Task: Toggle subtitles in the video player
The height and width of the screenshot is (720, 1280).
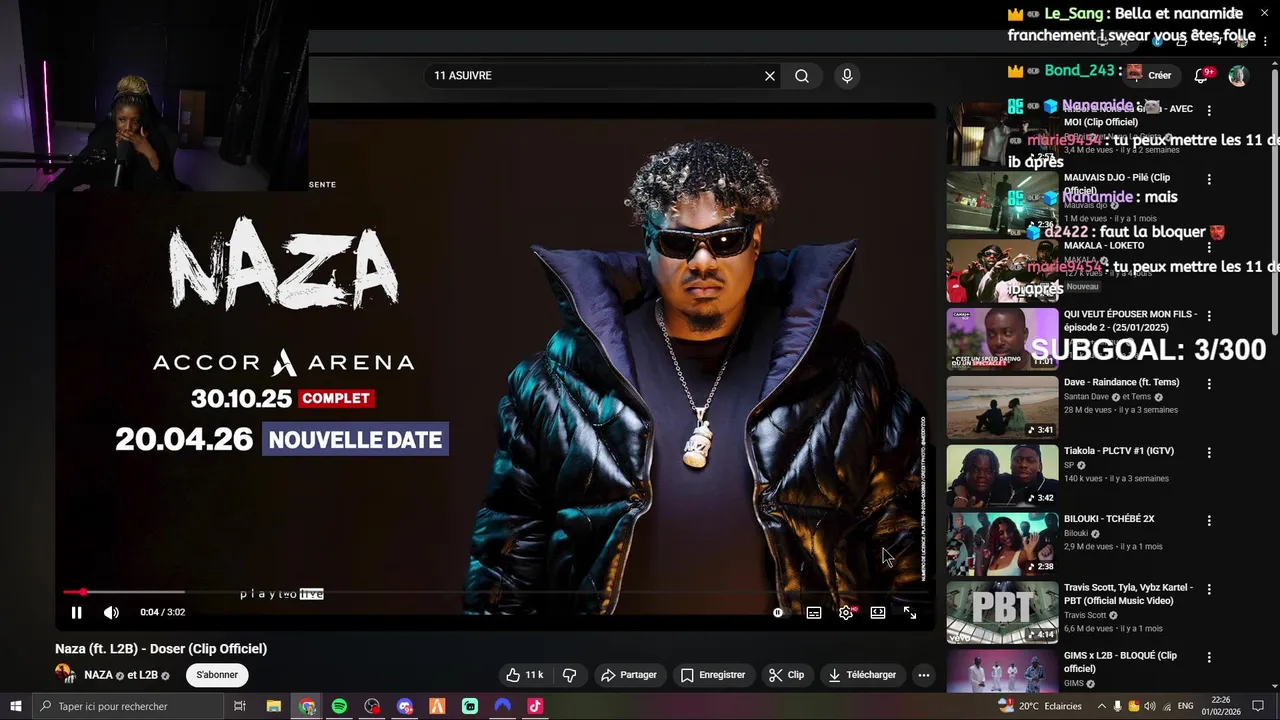Action: (814, 613)
